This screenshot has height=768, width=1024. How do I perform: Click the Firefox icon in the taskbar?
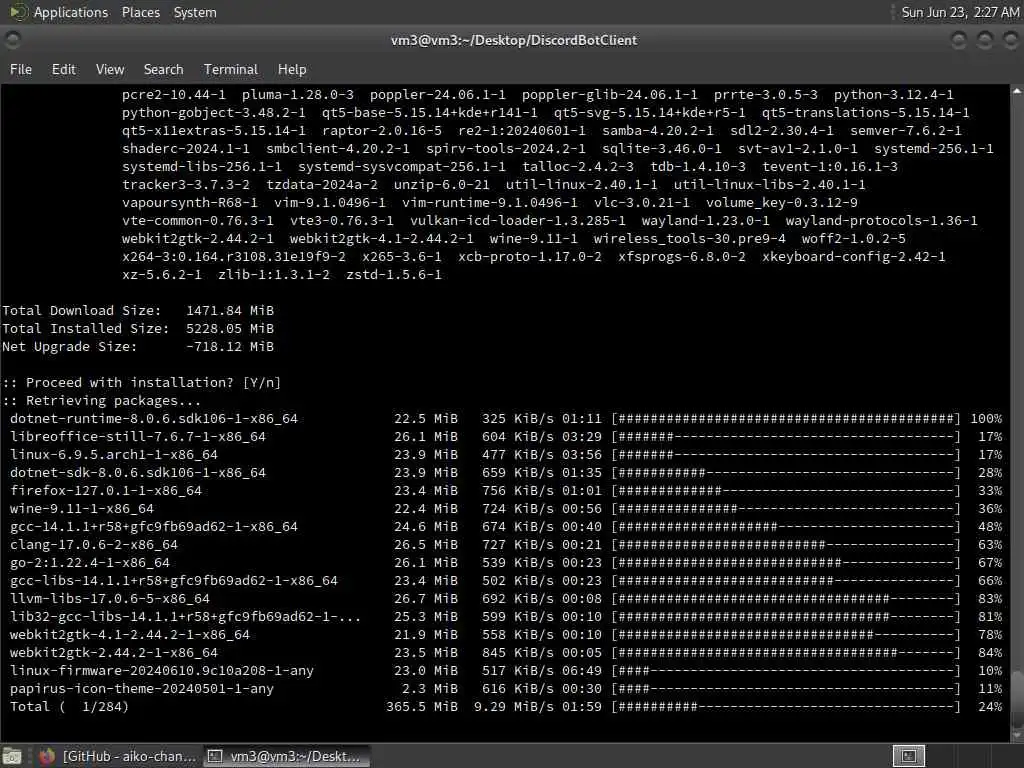click(x=47, y=756)
